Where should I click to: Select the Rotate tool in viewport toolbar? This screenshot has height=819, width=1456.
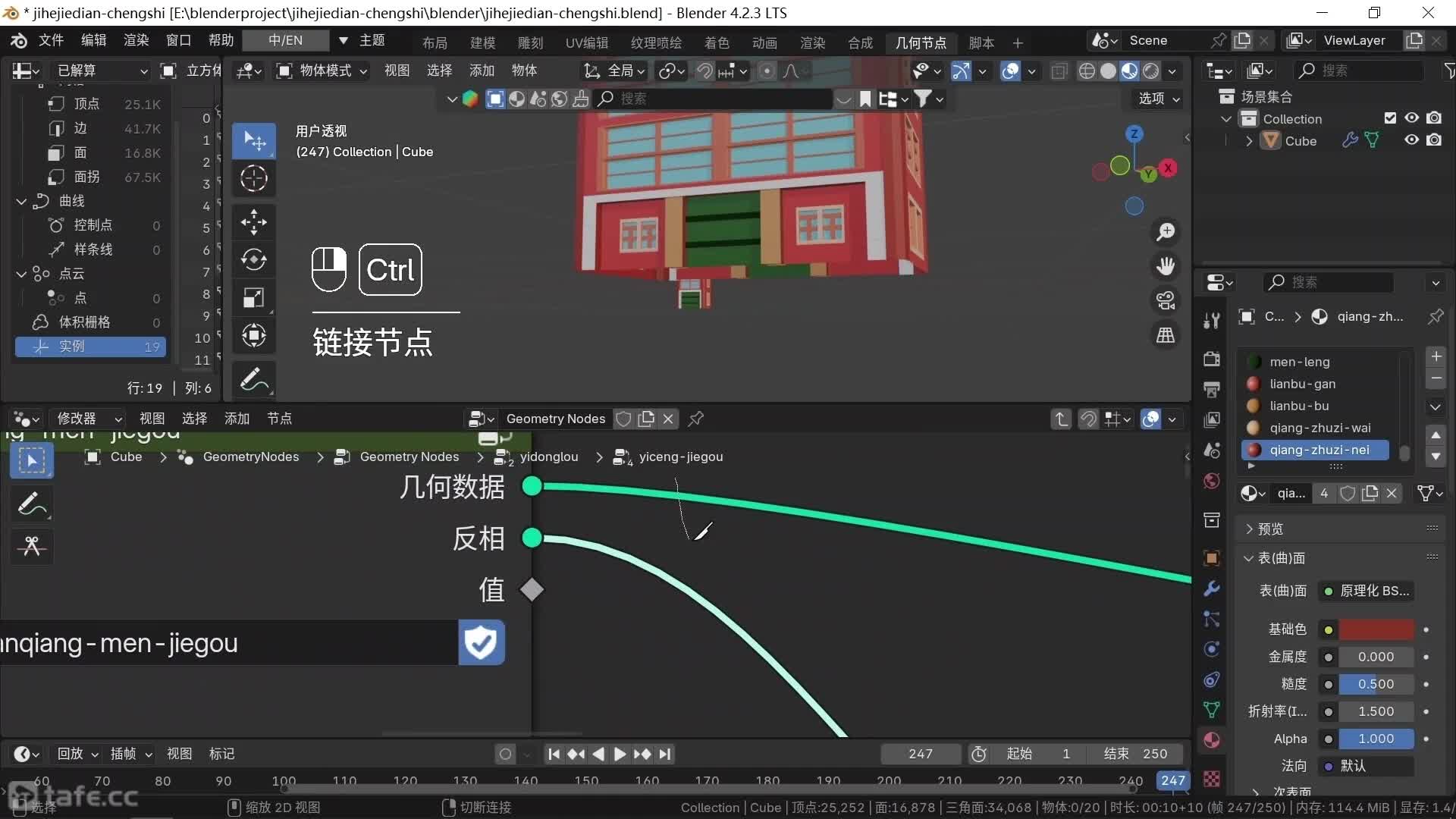(x=253, y=259)
